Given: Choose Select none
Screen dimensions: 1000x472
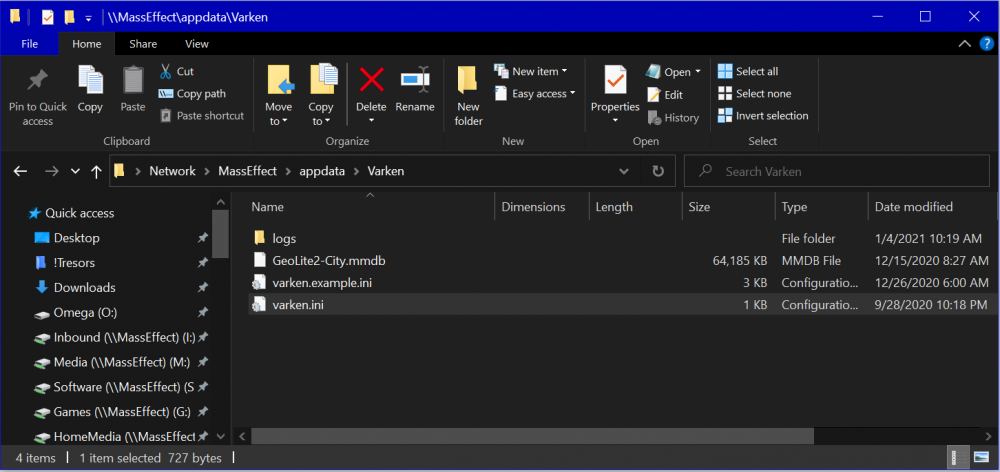Looking at the screenshot, I should (754, 94).
